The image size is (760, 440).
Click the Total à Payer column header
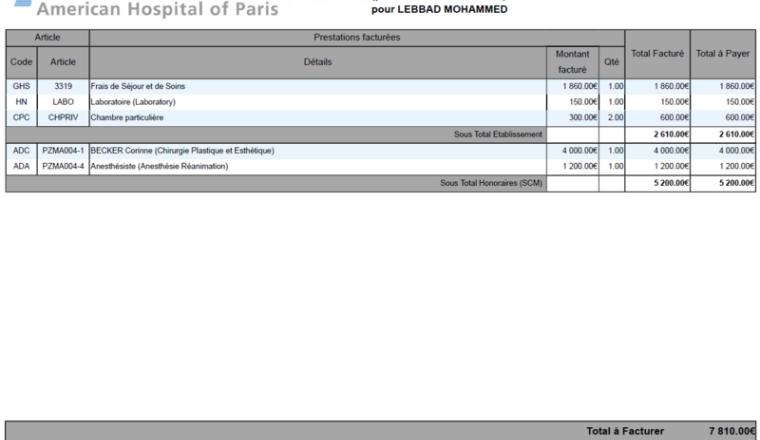(723, 54)
